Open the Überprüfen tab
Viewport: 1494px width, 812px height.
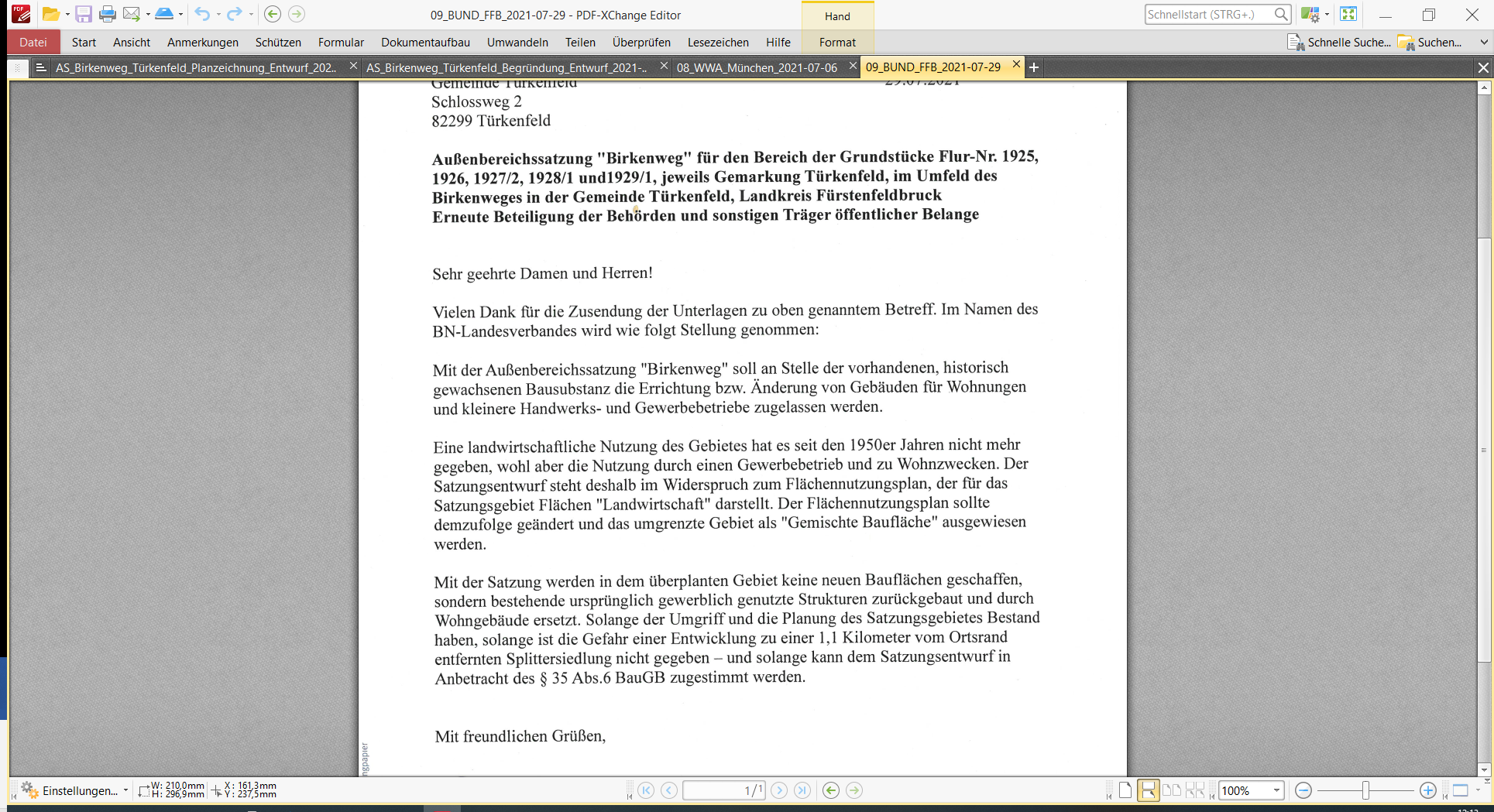coord(641,42)
